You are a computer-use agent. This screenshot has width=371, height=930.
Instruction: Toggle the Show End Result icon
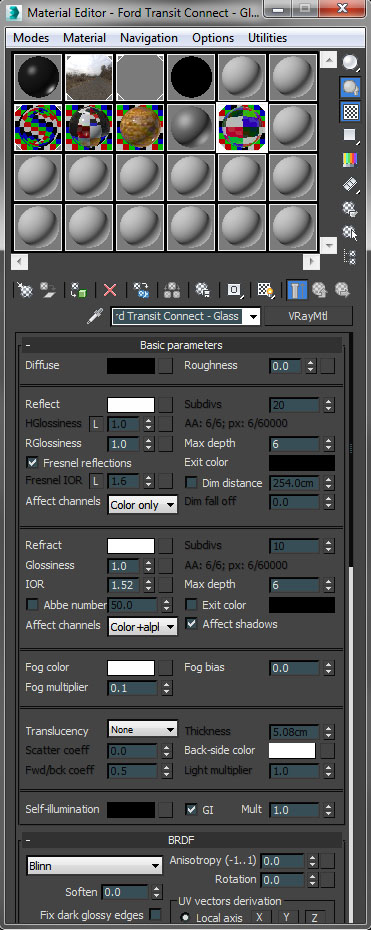click(297, 289)
